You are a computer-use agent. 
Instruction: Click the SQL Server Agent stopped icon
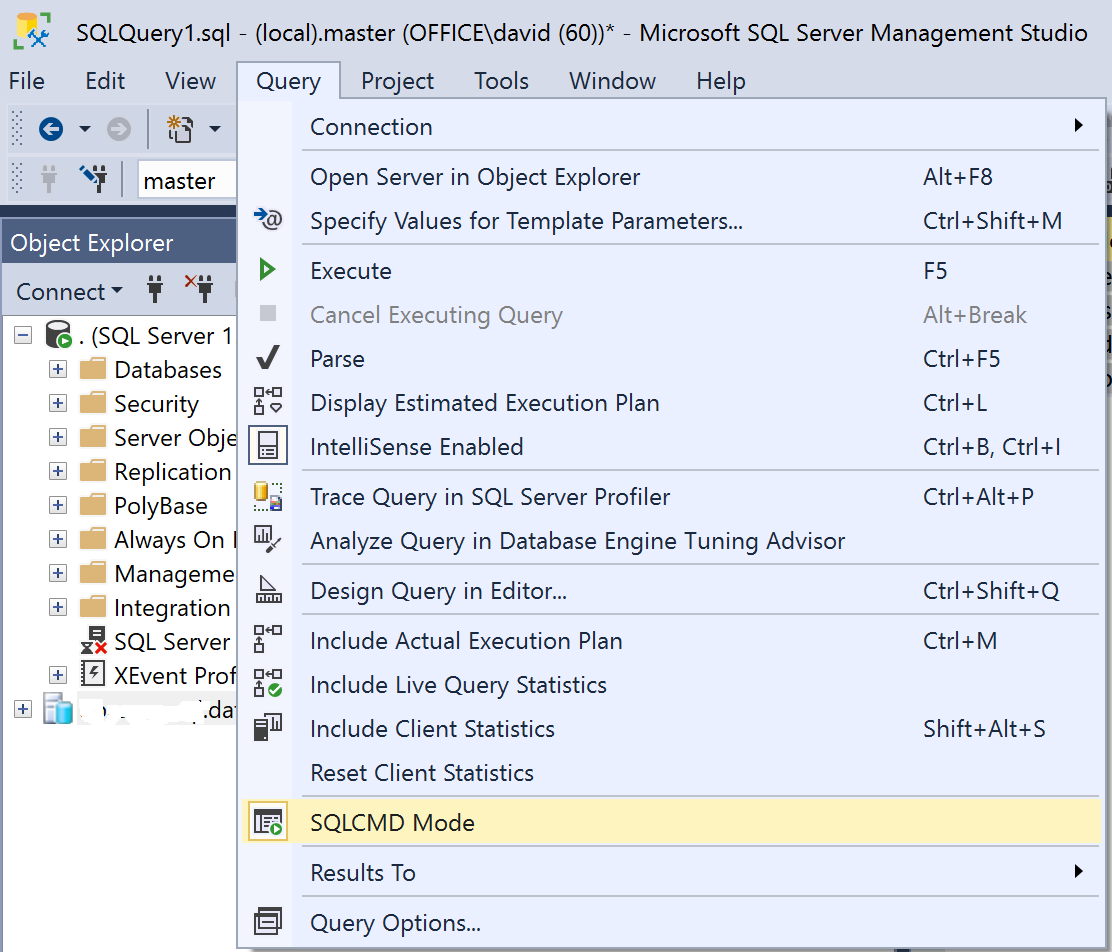pos(93,640)
